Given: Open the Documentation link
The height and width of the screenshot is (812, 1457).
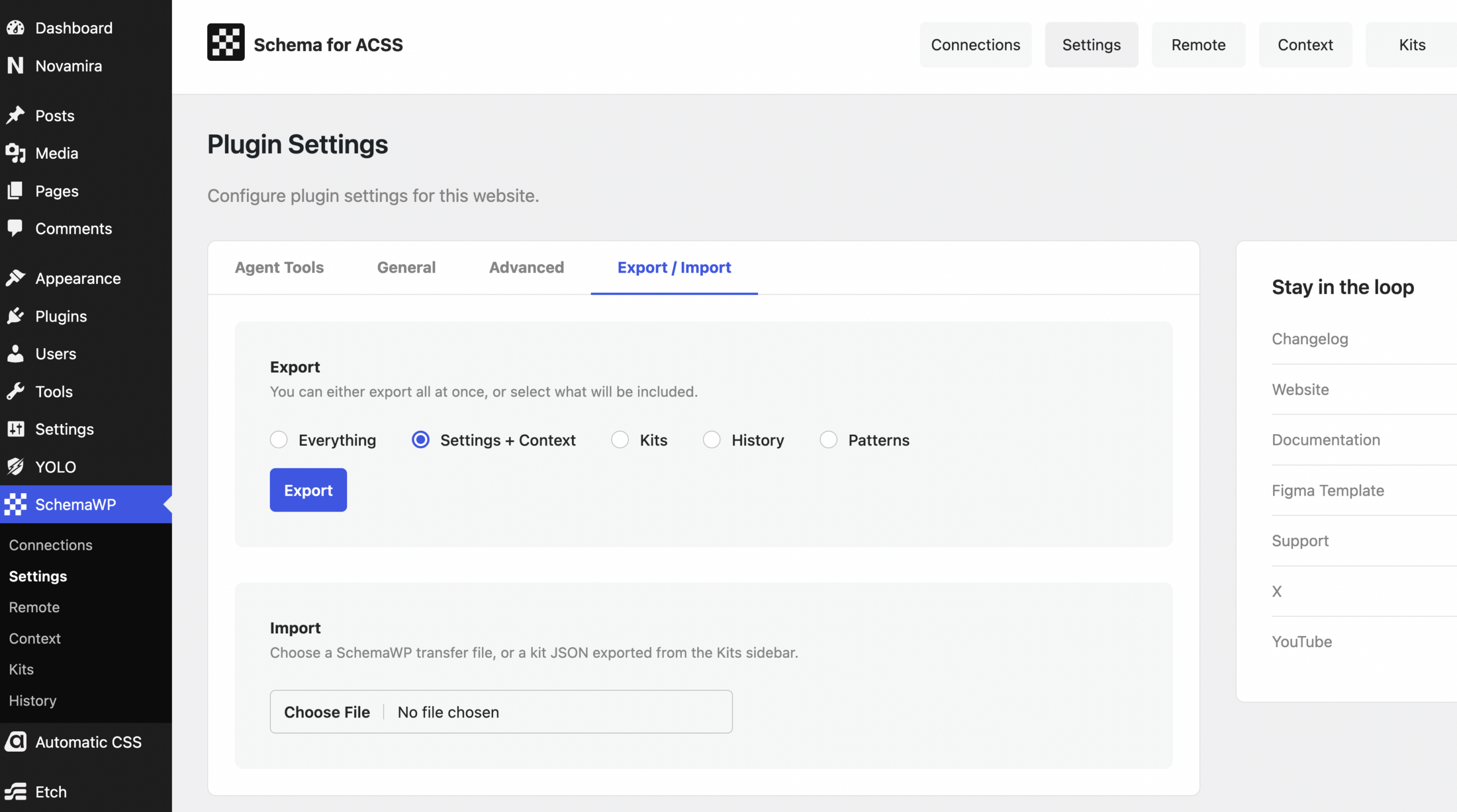Looking at the screenshot, I should [1326, 440].
